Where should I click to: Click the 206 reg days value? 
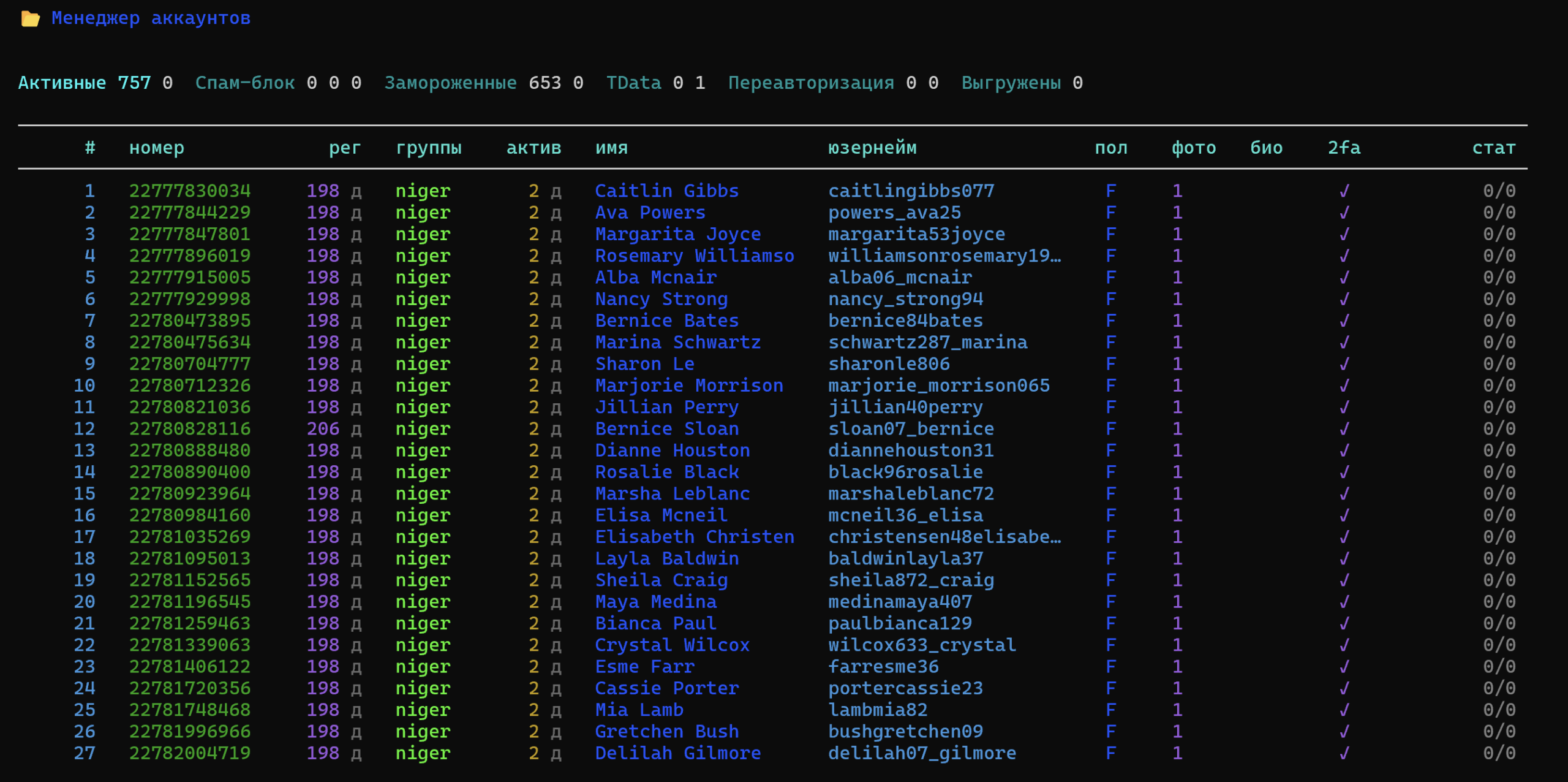pyautogui.click(x=323, y=429)
